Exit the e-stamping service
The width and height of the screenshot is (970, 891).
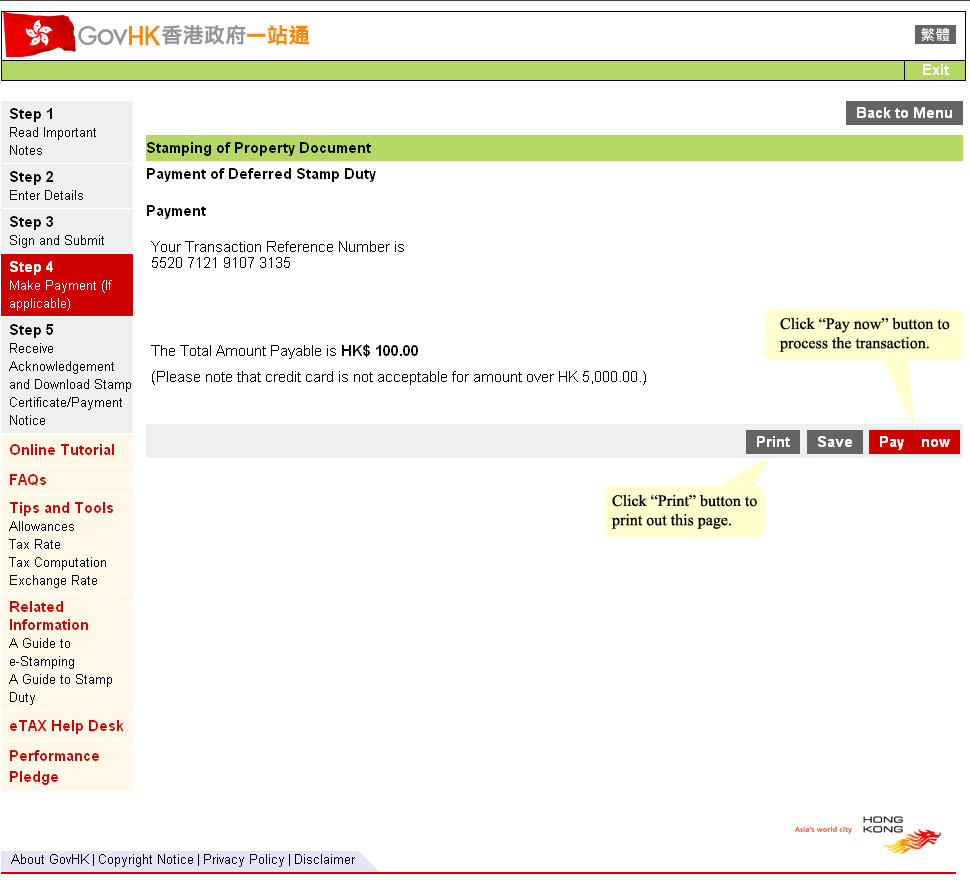[935, 70]
